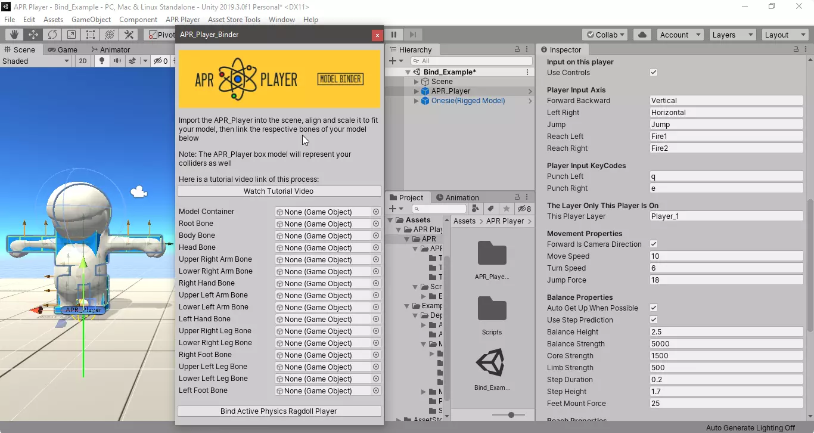The image size is (814, 433).
Task: Switch to the Animator tab
Action: click(x=111, y=49)
